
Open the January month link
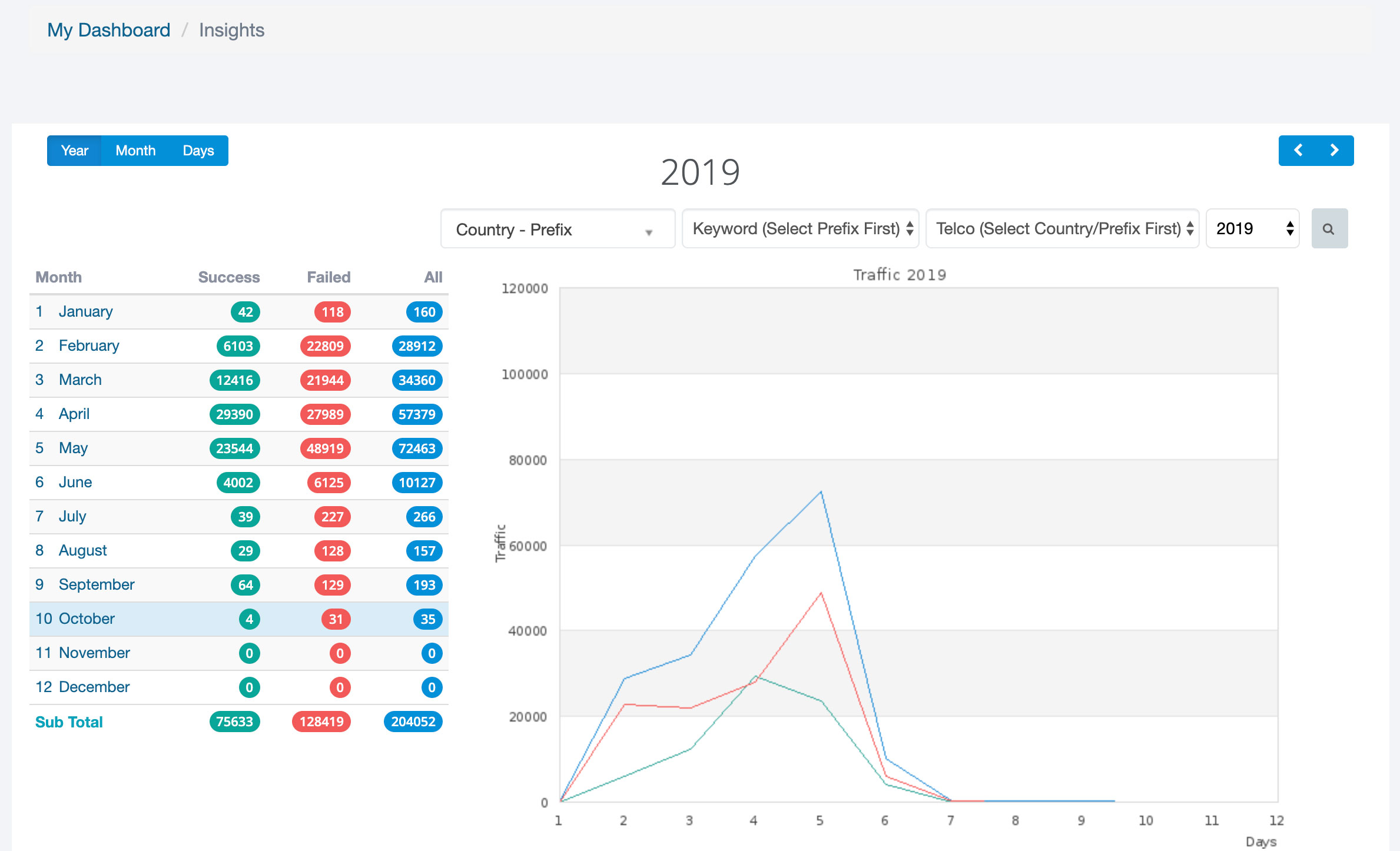pos(85,312)
